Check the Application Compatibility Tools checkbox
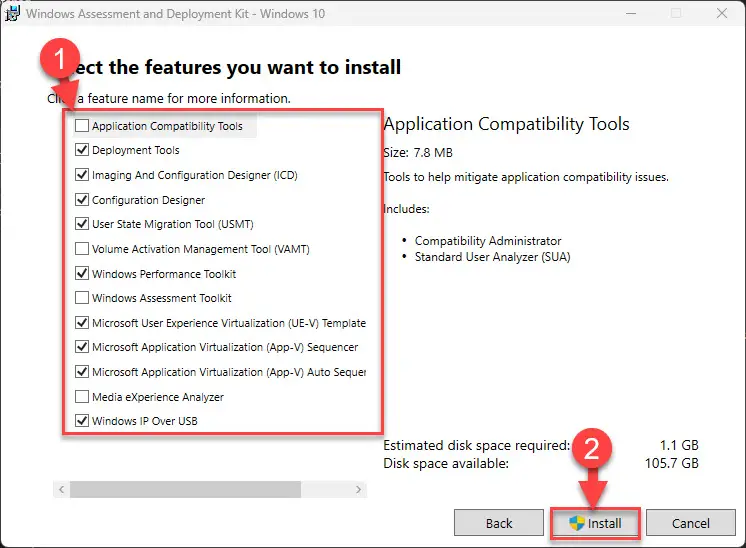 [82, 126]
